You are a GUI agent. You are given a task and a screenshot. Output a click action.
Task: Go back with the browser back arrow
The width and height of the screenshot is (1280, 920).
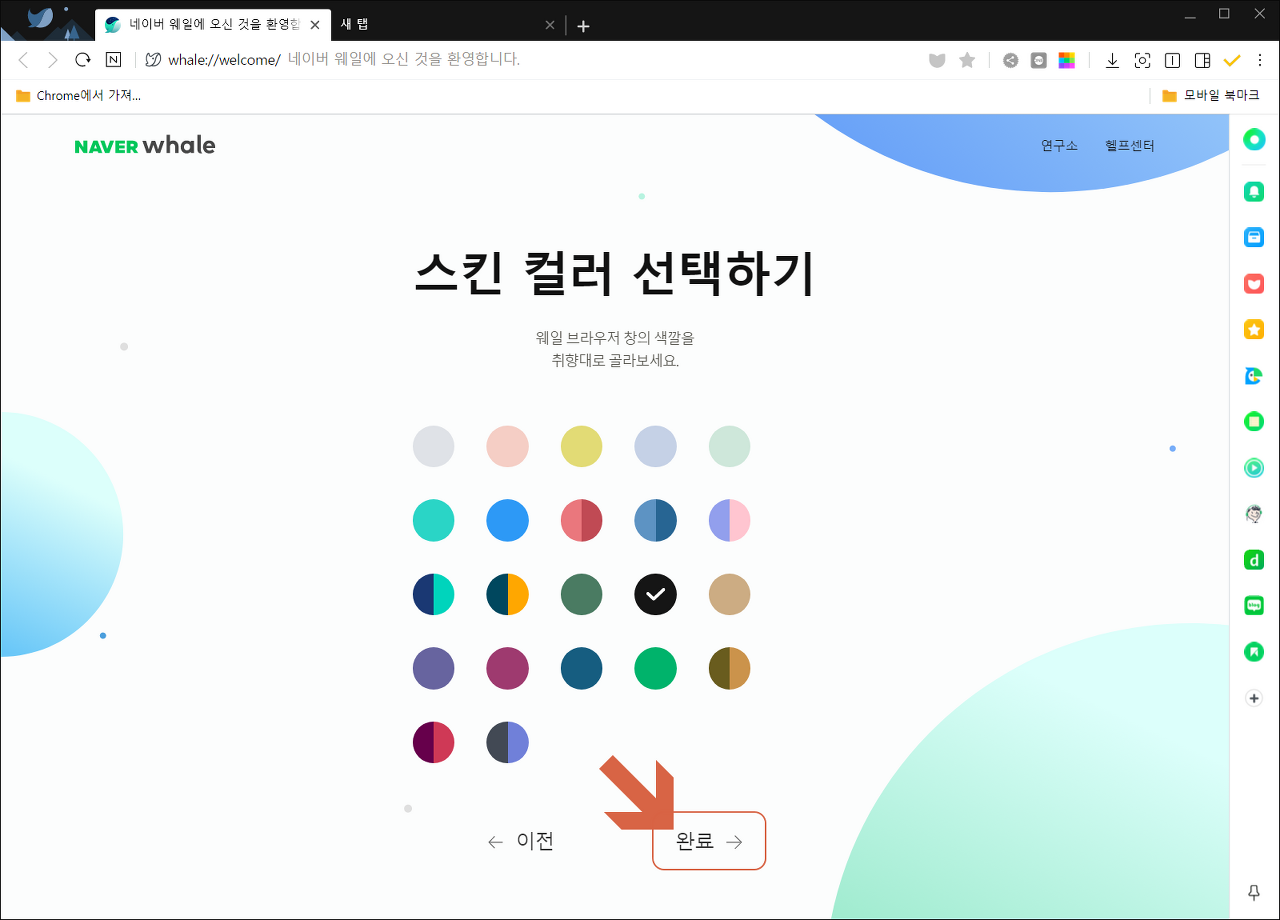click(x=24, y=60)
